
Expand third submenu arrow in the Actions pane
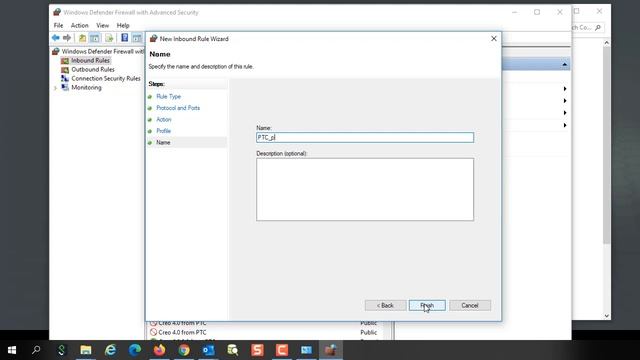(565, 113)
